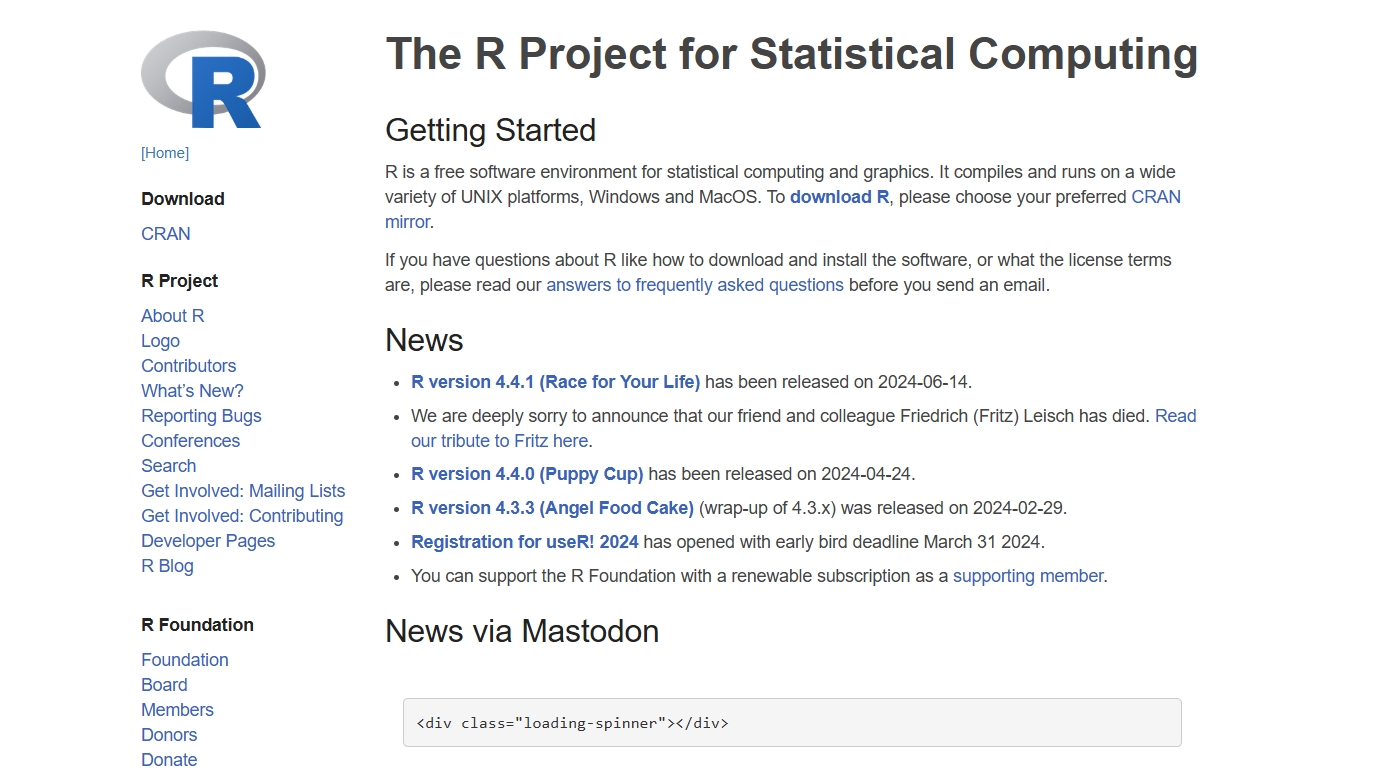Click the download R link
1374x782 pixels.
840,197
